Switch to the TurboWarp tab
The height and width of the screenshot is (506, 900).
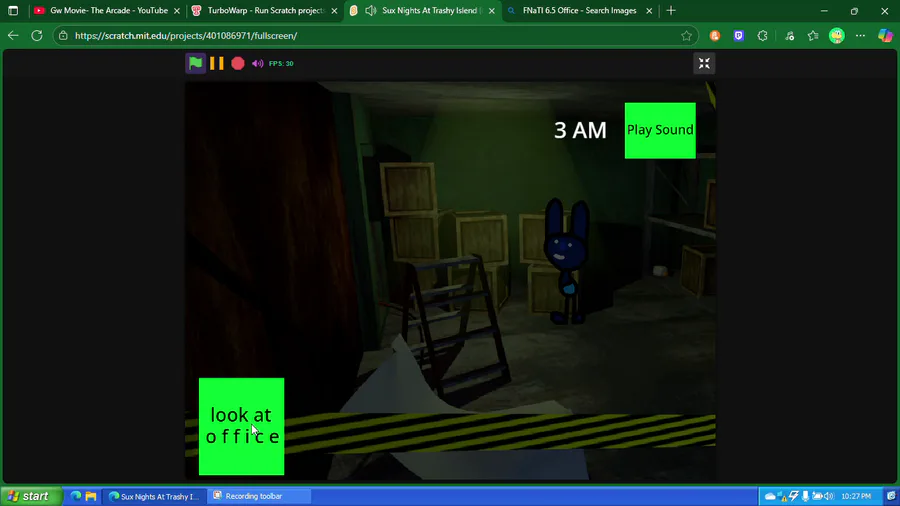[264, 10]
